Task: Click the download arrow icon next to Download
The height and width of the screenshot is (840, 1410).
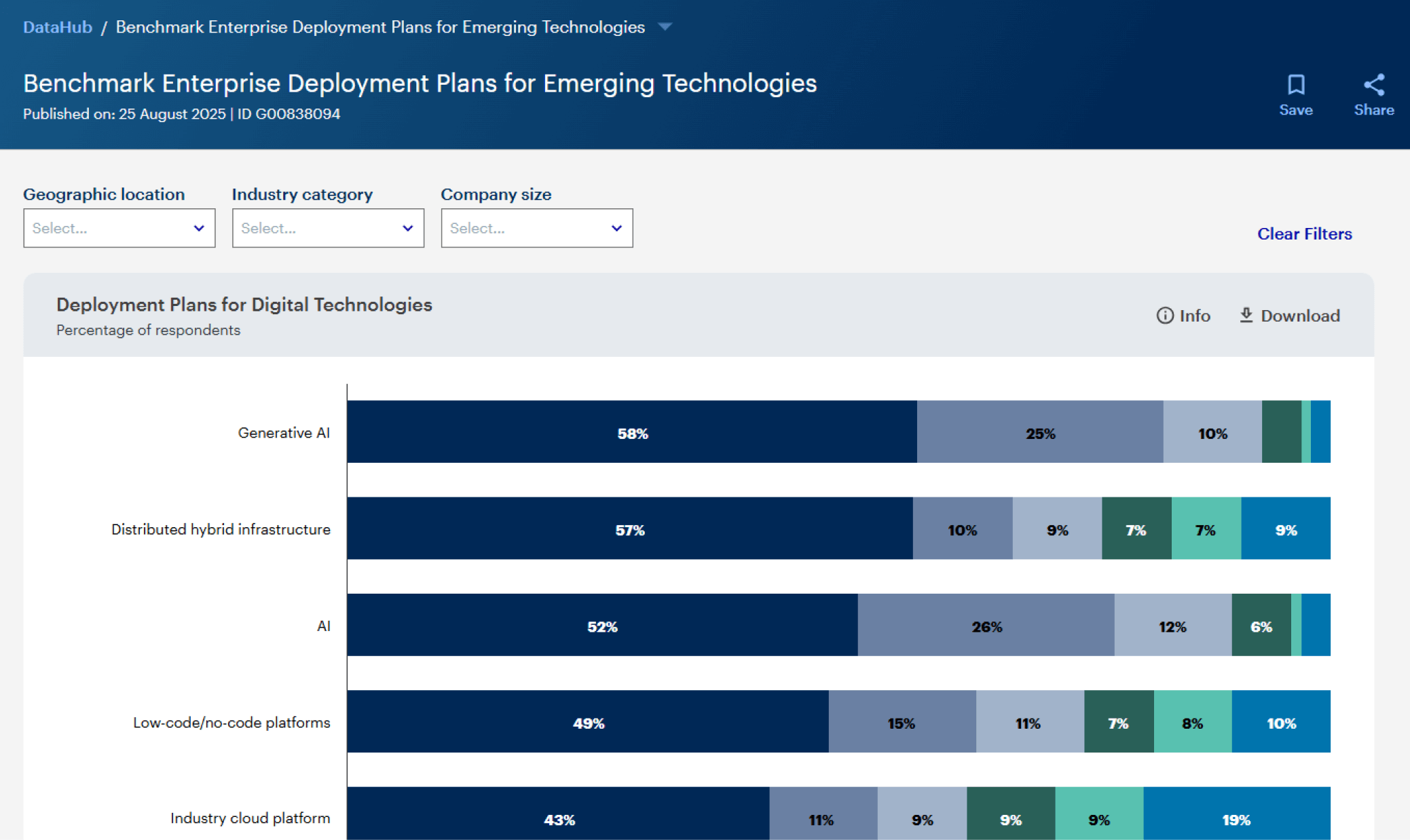Action: 1246,316
